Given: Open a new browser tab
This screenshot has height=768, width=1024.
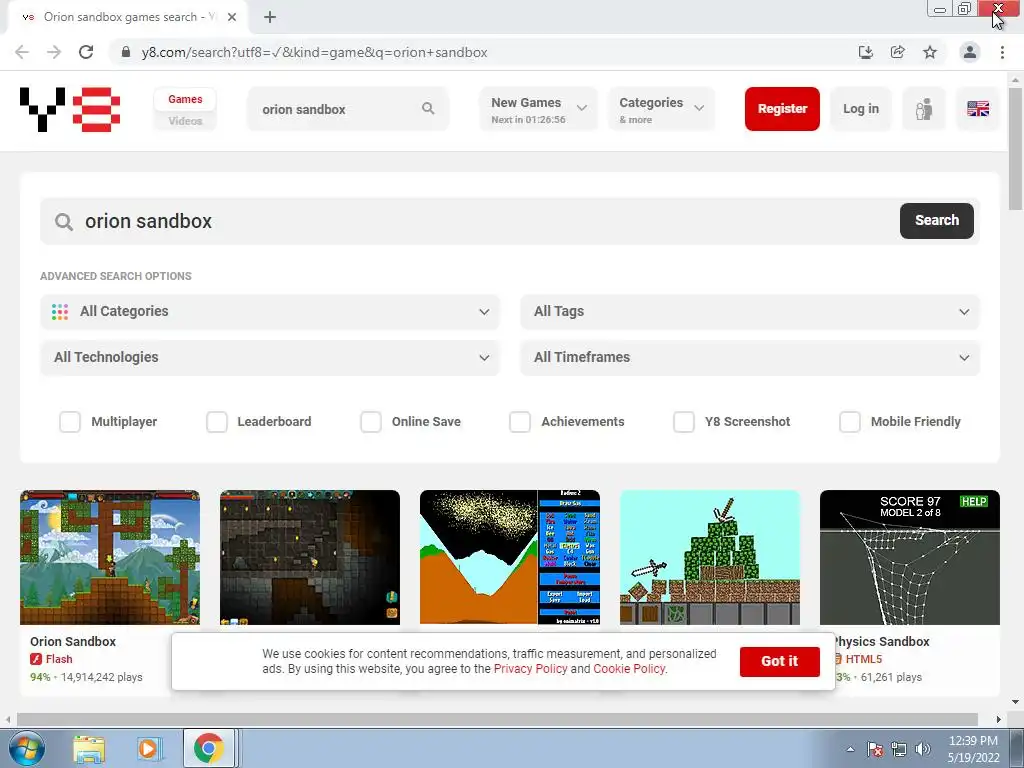Looking at the screenshot, I should click(270, 17).
